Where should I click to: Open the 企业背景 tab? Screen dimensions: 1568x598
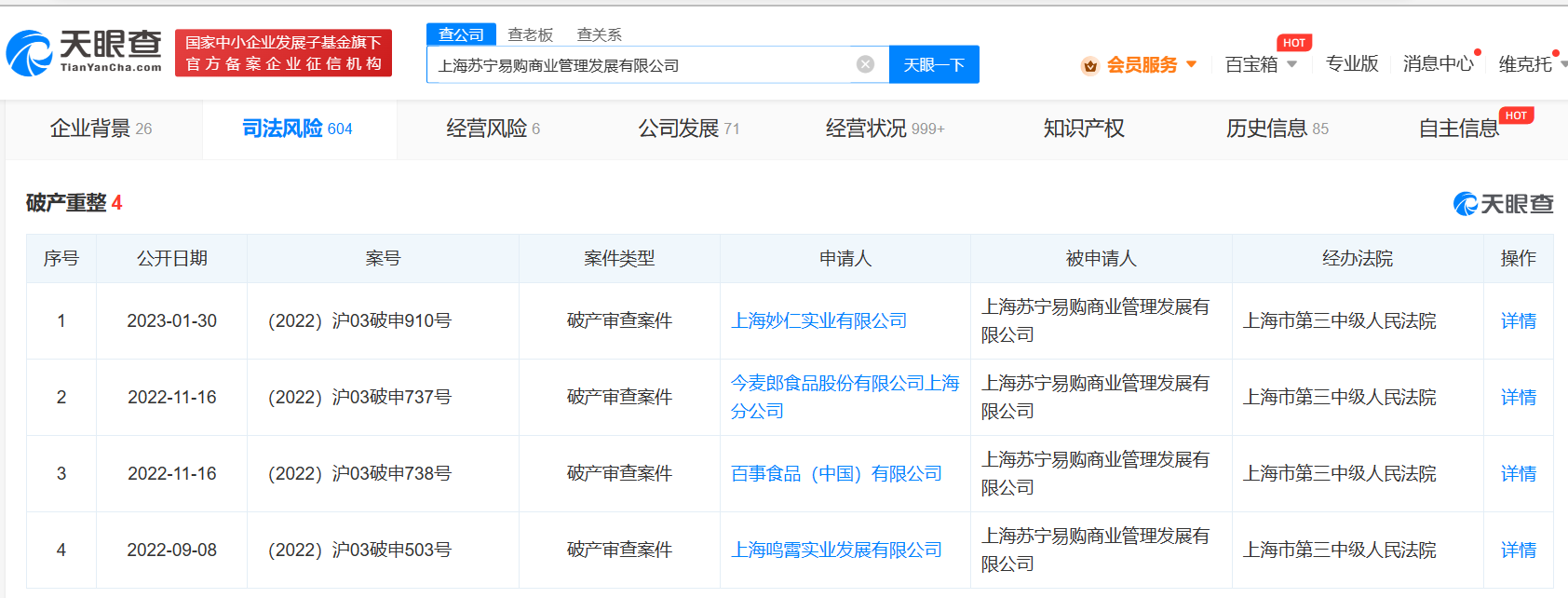pos(101,129)
